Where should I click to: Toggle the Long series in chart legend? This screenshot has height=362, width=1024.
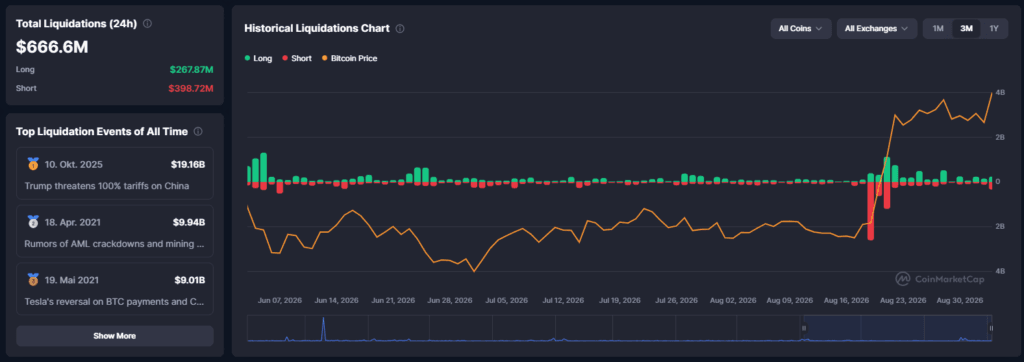click(259, 58)
